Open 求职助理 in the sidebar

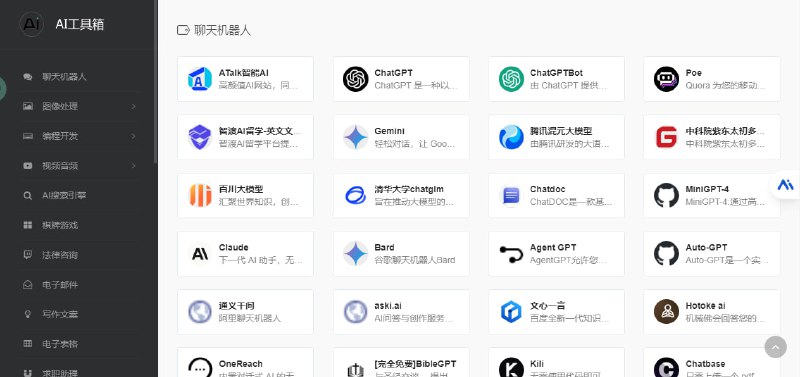point(60,373)
